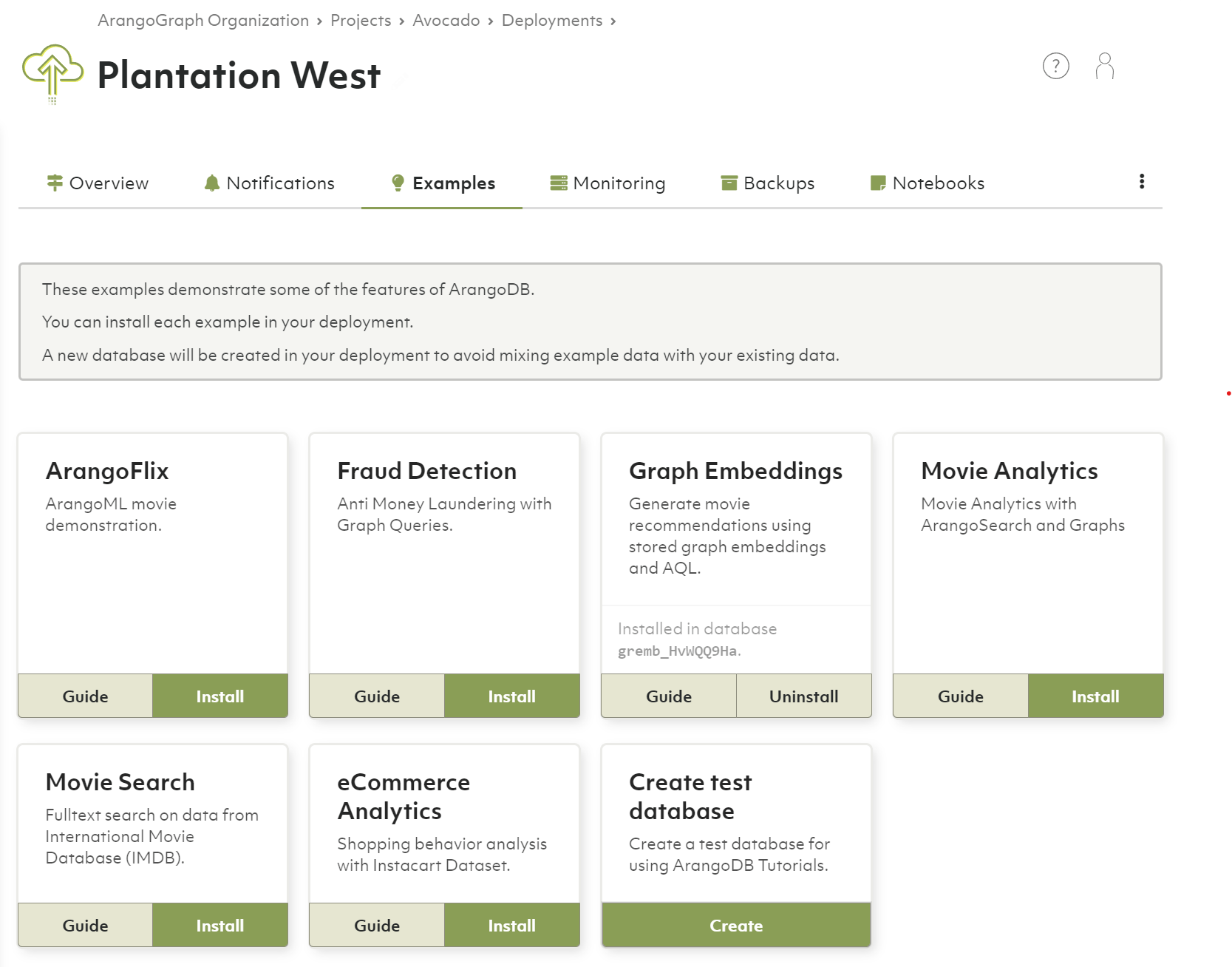The width and height of the screenshot is (1232, 967).
Task: Click the database name gremb_HvWQQ9Ha
Action: point(678,651)
